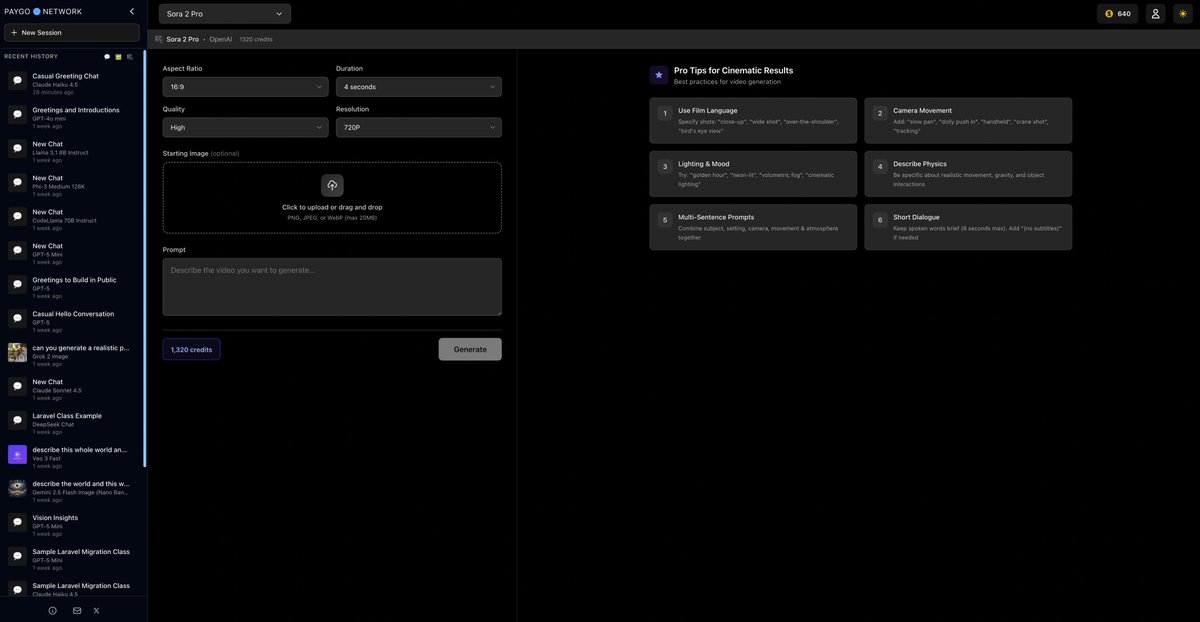Open the Llama 3.1 8B Instruct New Chat
1200x622 pixels.
[x=70, y=148]
